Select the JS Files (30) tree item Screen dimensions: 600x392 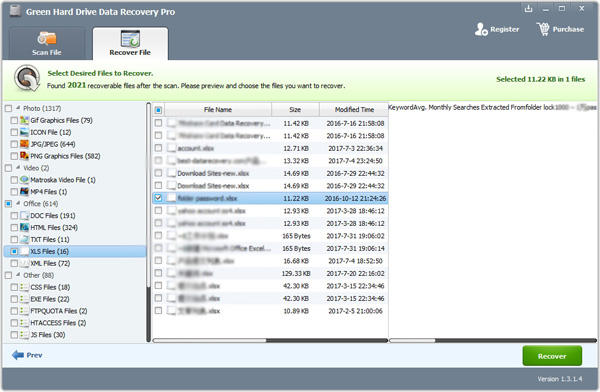48,335
